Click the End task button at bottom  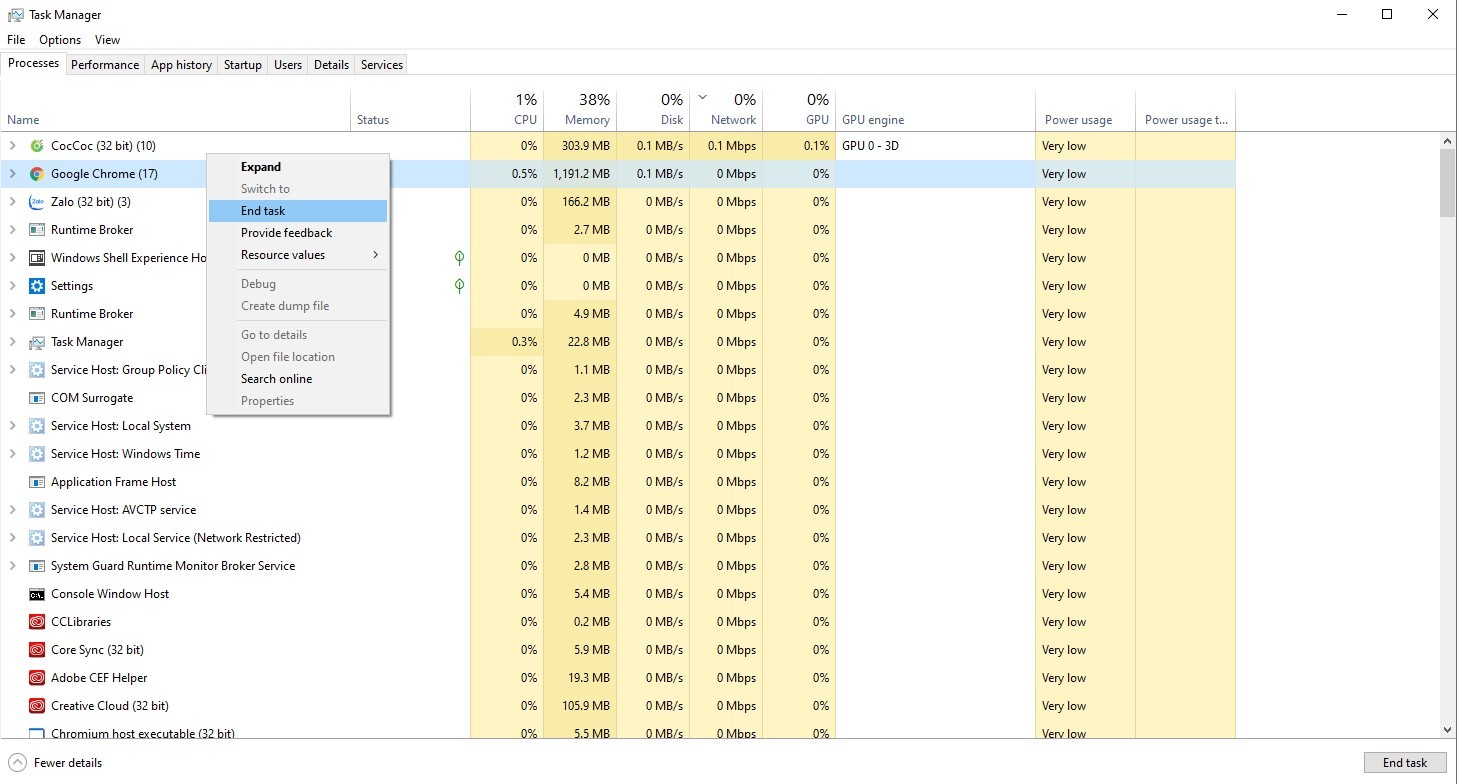[x=1404, y=762]
